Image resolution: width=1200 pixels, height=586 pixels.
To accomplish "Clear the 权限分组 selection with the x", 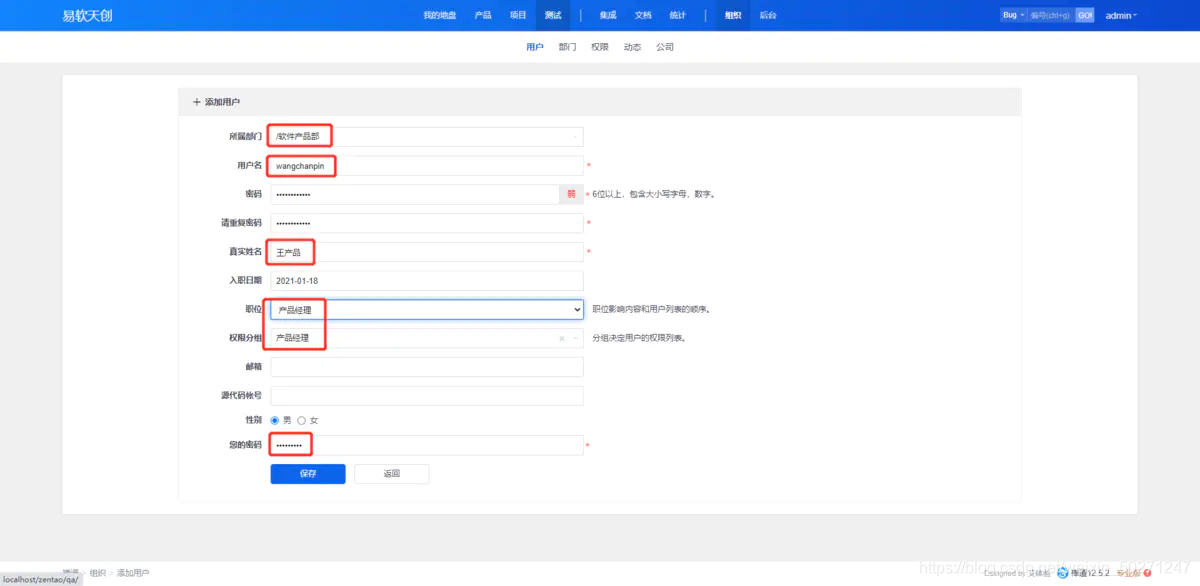I will point(561,338).
